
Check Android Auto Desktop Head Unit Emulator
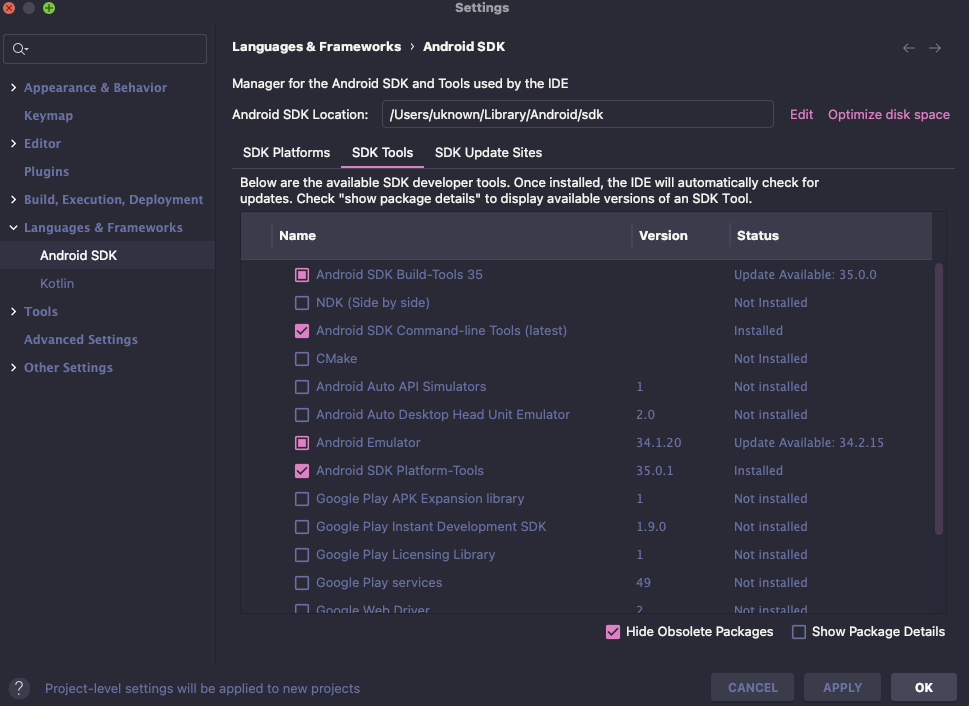302,415
